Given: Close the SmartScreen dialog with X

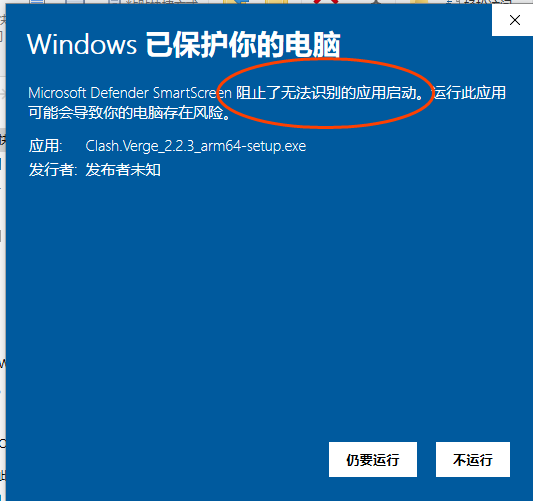Looking at the screenshot, I should [514, 20].
